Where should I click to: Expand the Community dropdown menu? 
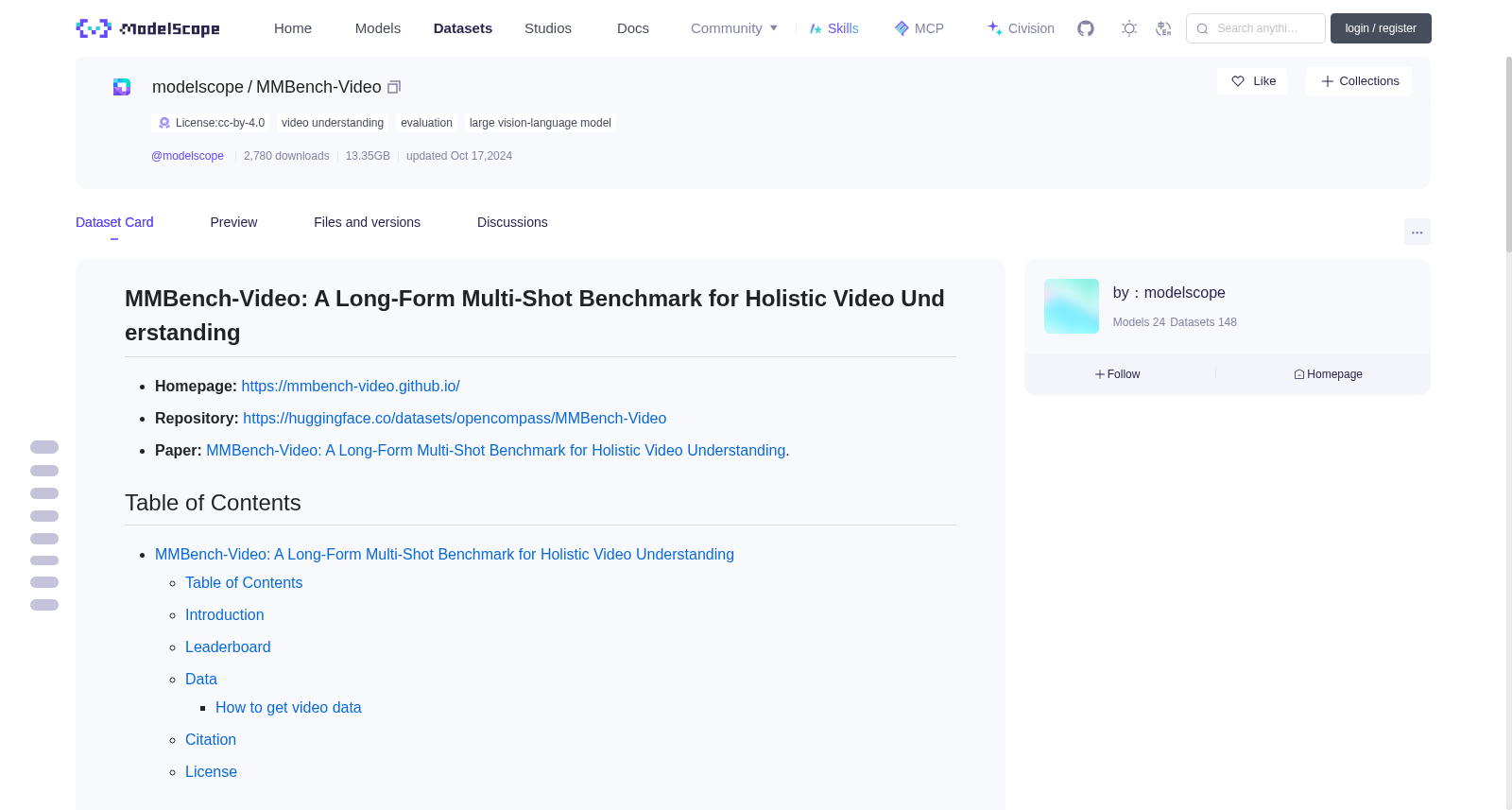pyautogui.click(x=734, y=28)
